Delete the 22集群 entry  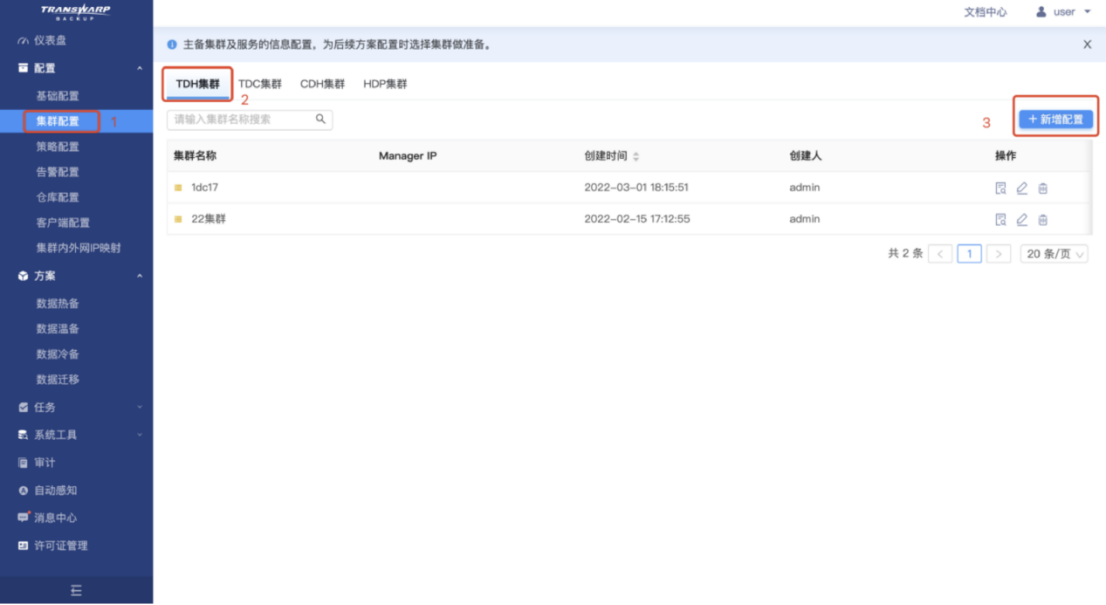(x=1043, y=219)
